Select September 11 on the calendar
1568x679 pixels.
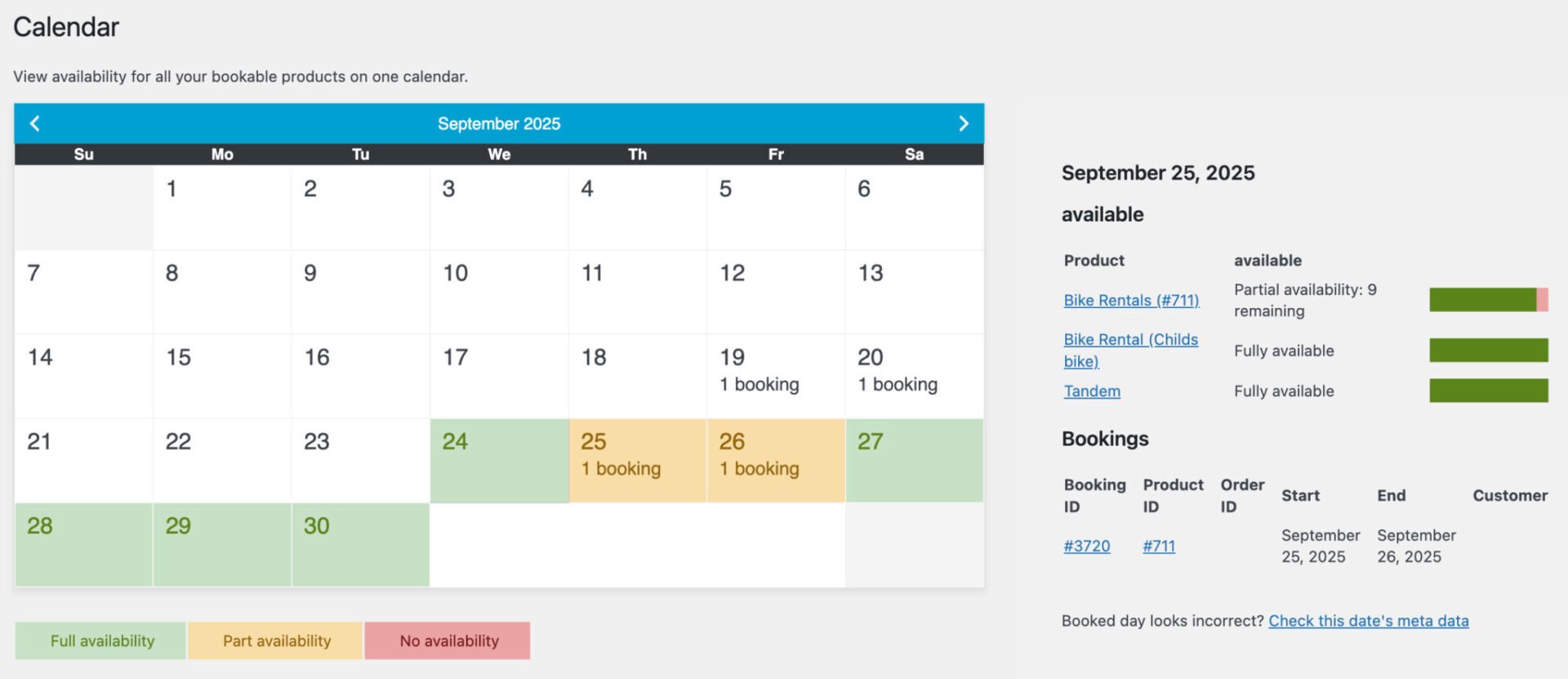[x=637, y=293]
